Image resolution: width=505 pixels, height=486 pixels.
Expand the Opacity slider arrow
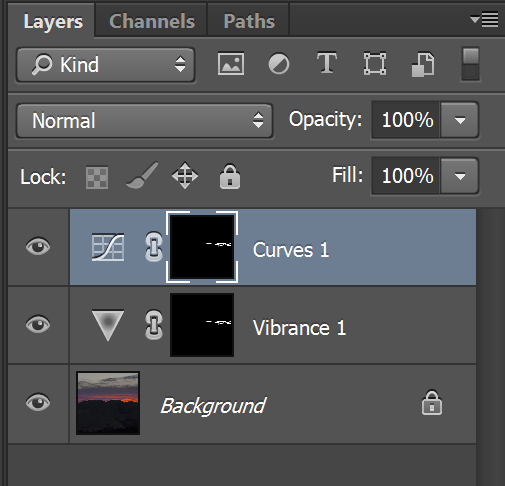point(460,120)
